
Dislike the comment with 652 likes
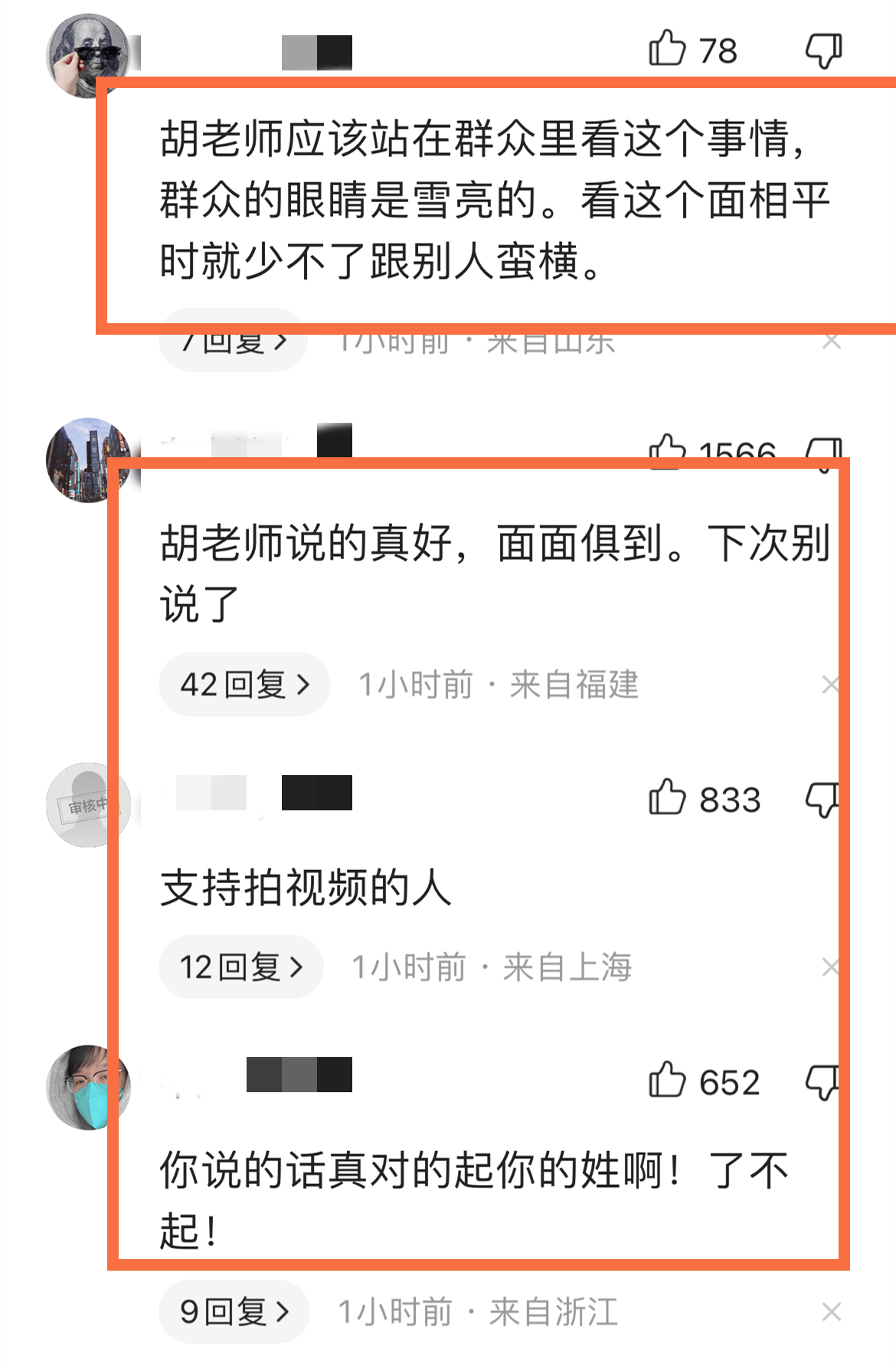click(x=822, y=1082)
